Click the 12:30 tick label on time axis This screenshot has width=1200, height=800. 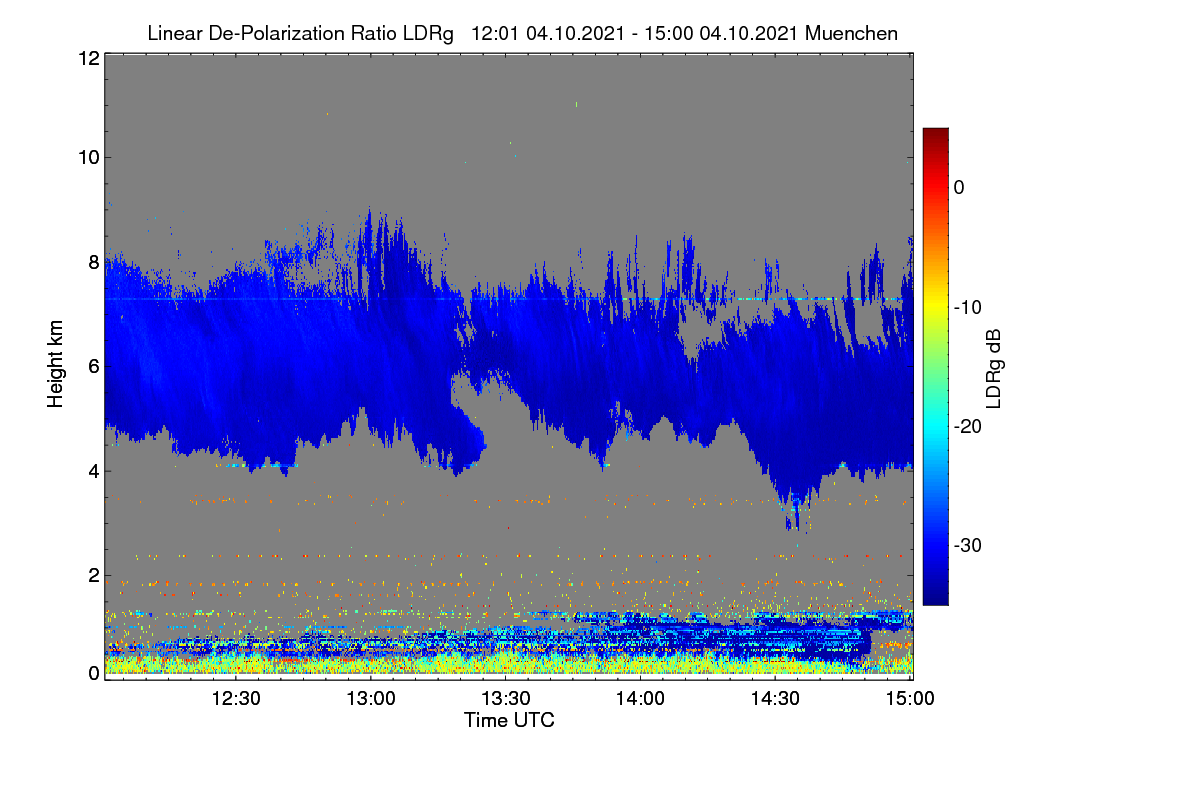pos(236,699)
